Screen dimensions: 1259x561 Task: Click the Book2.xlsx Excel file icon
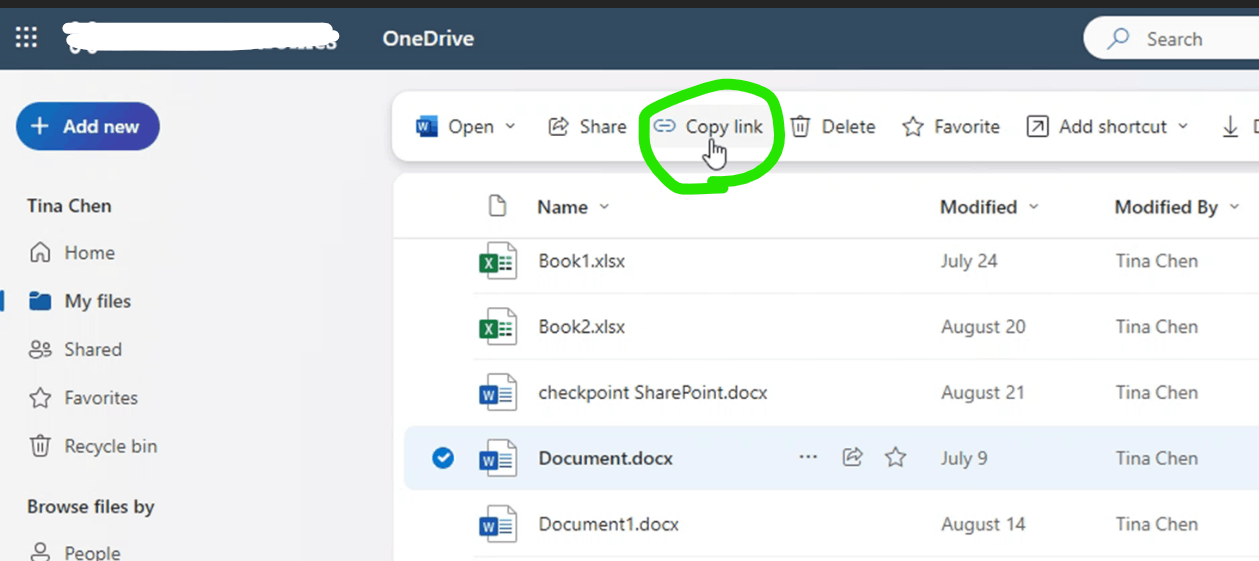[x=497, y=327]
